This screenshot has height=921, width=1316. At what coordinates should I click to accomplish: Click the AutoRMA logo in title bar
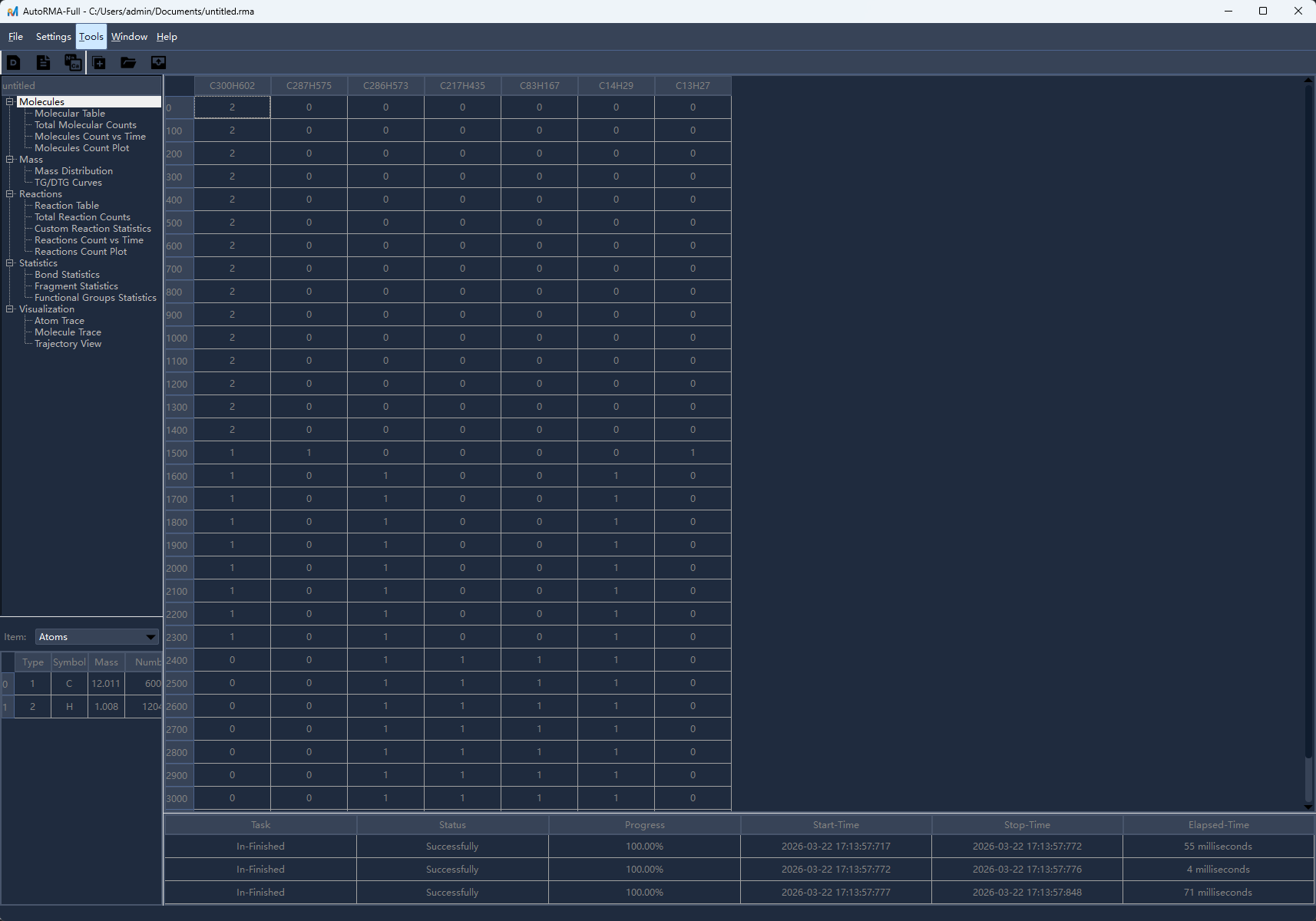click(12, 12)
